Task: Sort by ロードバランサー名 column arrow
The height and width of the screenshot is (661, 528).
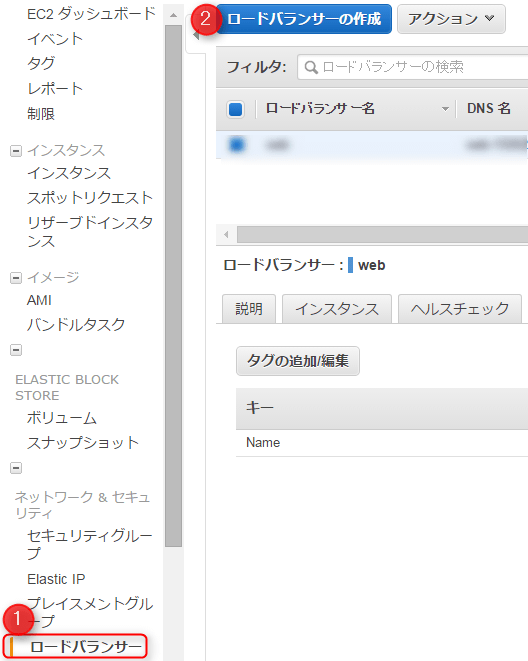Action: [445, 109]
